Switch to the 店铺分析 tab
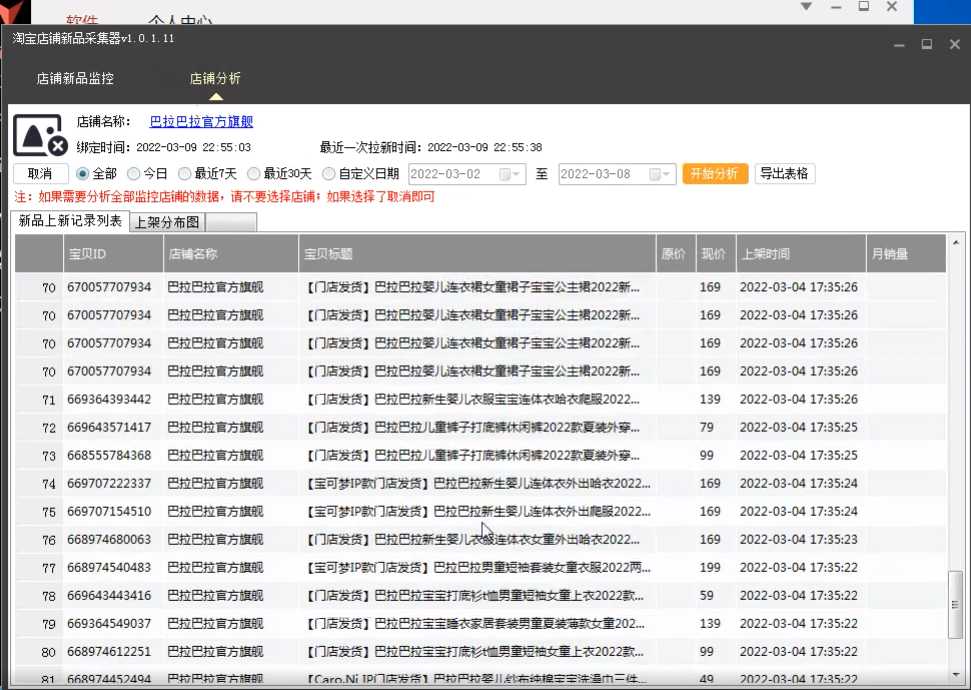The width and height of the screenshot is (971, 690). [x=215, y=79]
